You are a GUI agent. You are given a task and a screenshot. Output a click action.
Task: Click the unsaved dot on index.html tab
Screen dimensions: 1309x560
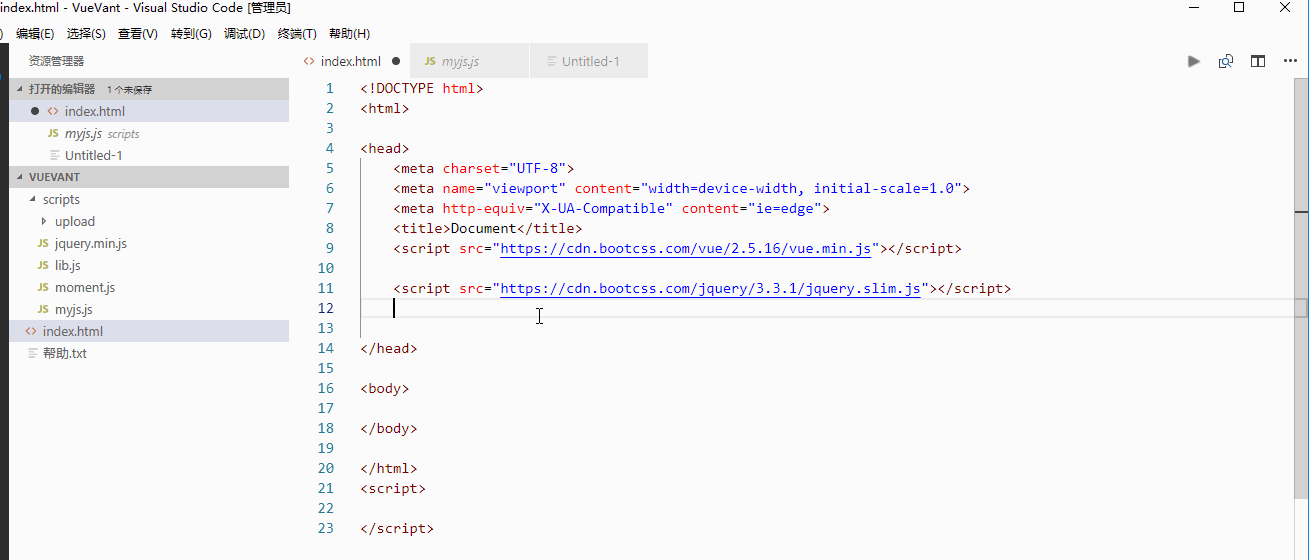tap(396, 61)
